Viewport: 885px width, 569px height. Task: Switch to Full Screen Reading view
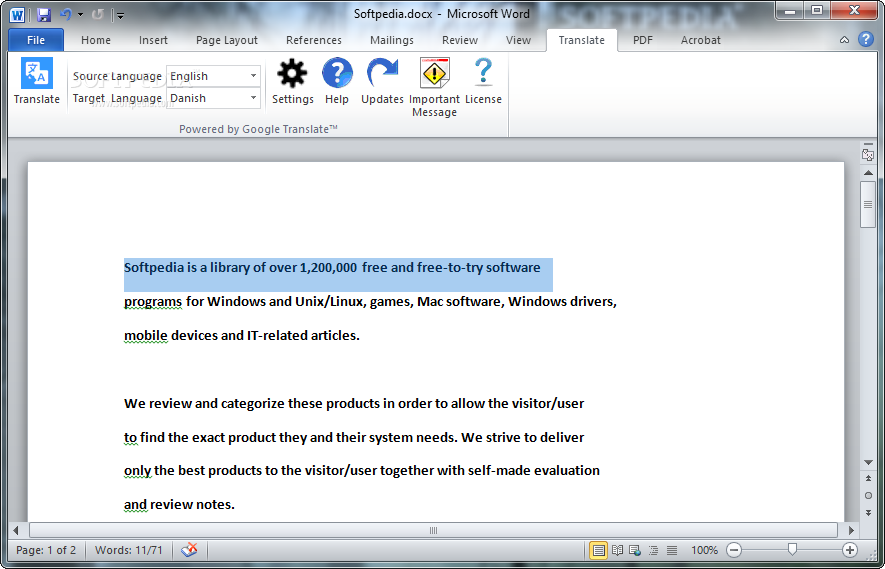click(617, 550)
